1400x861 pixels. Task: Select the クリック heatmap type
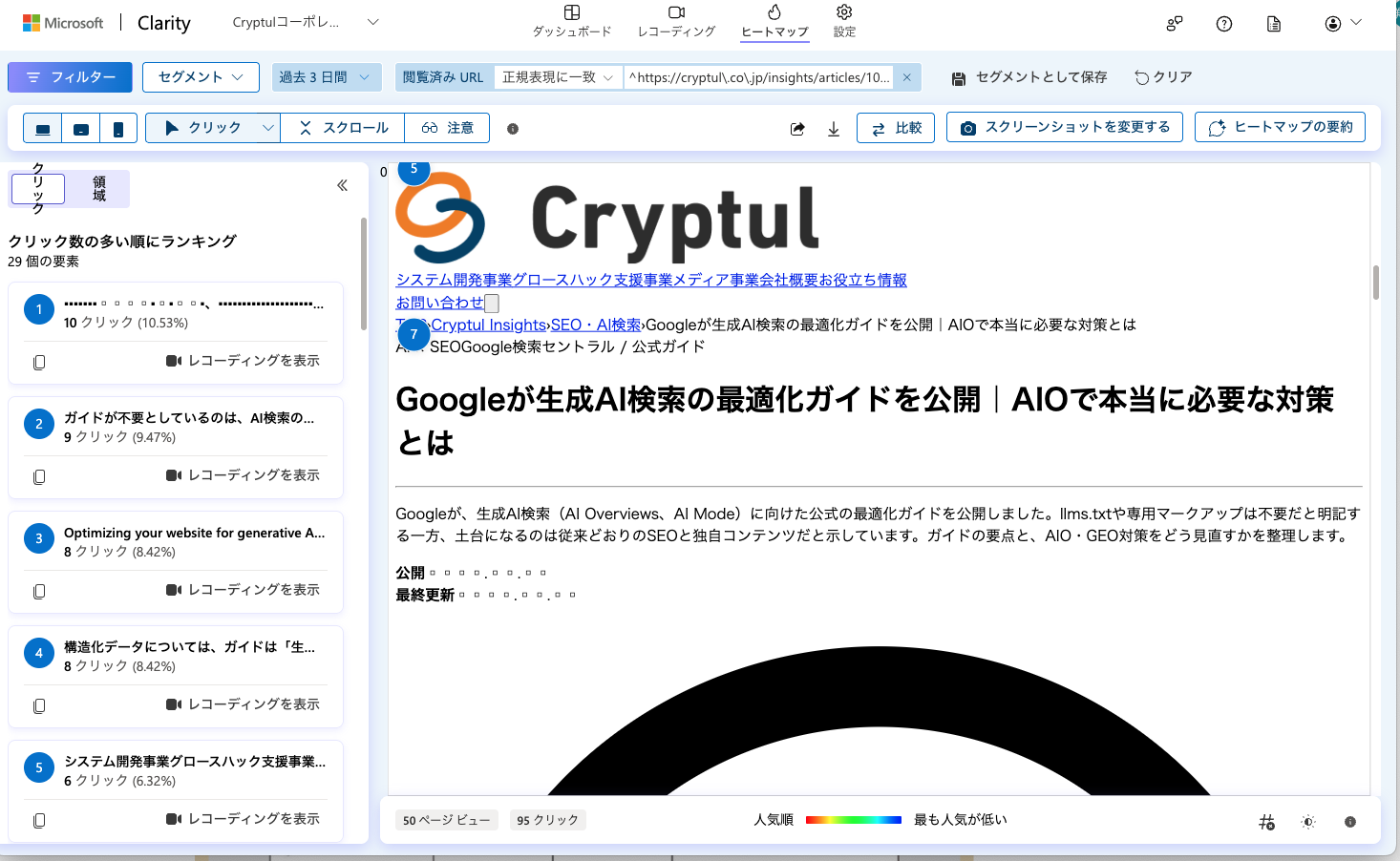coord(202,128)
